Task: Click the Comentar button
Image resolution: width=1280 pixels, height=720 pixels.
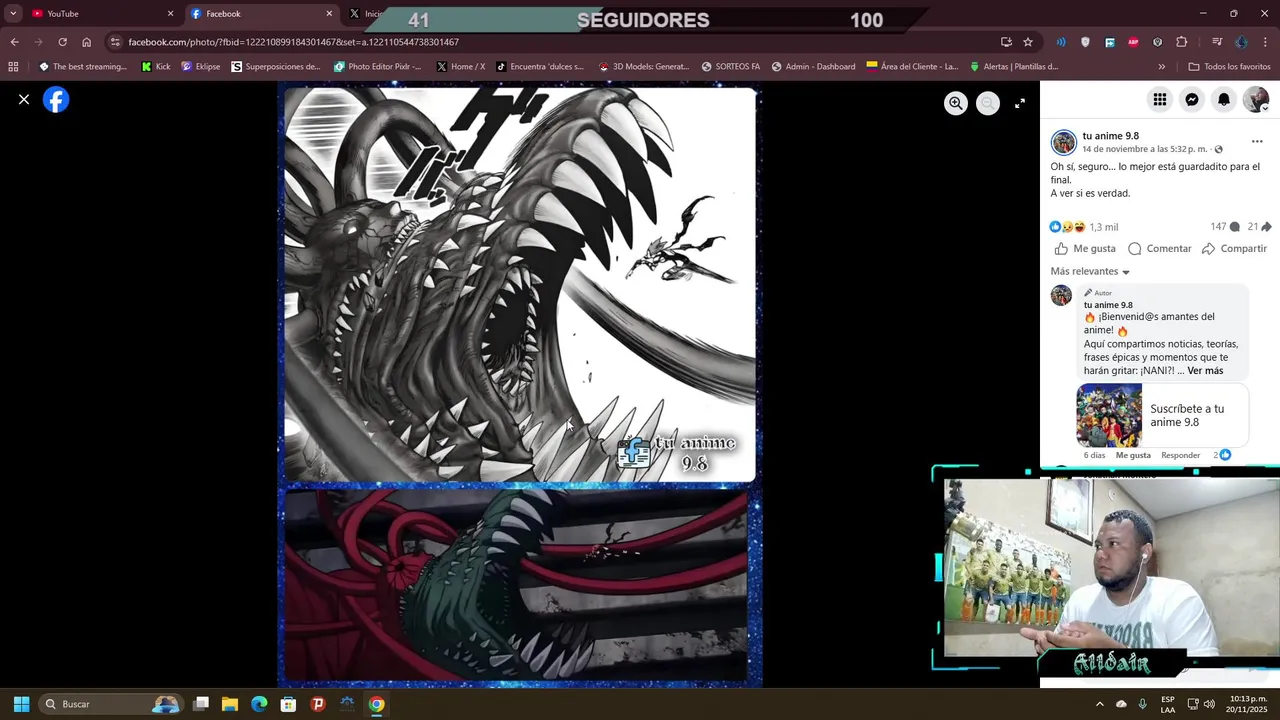Action: coord(1159,249)
